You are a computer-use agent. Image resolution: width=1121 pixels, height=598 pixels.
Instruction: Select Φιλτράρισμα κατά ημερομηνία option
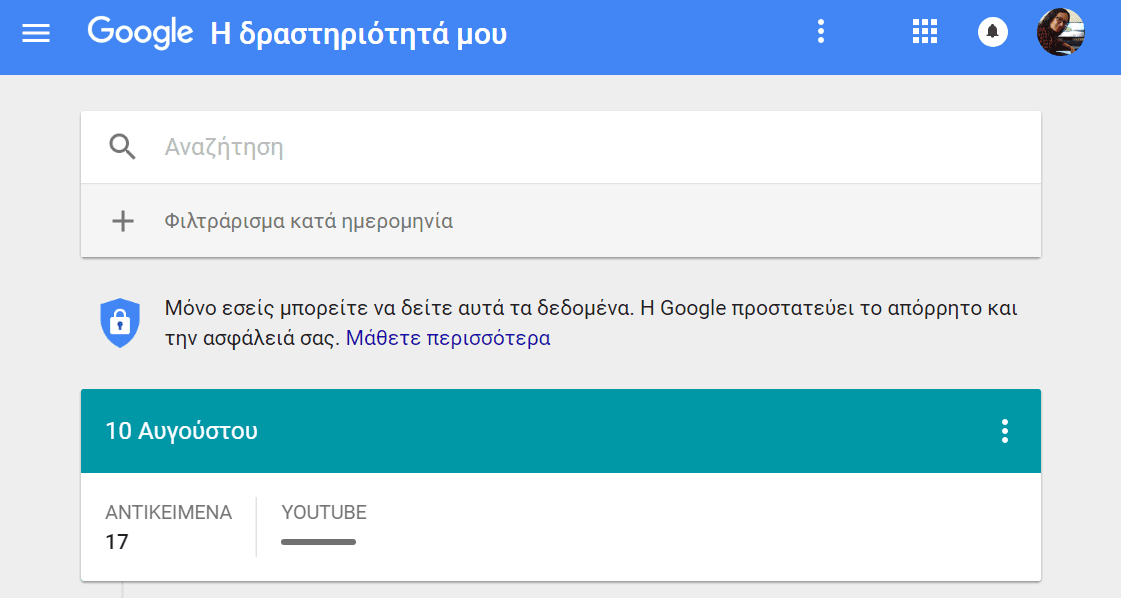[x=309, y=221]
